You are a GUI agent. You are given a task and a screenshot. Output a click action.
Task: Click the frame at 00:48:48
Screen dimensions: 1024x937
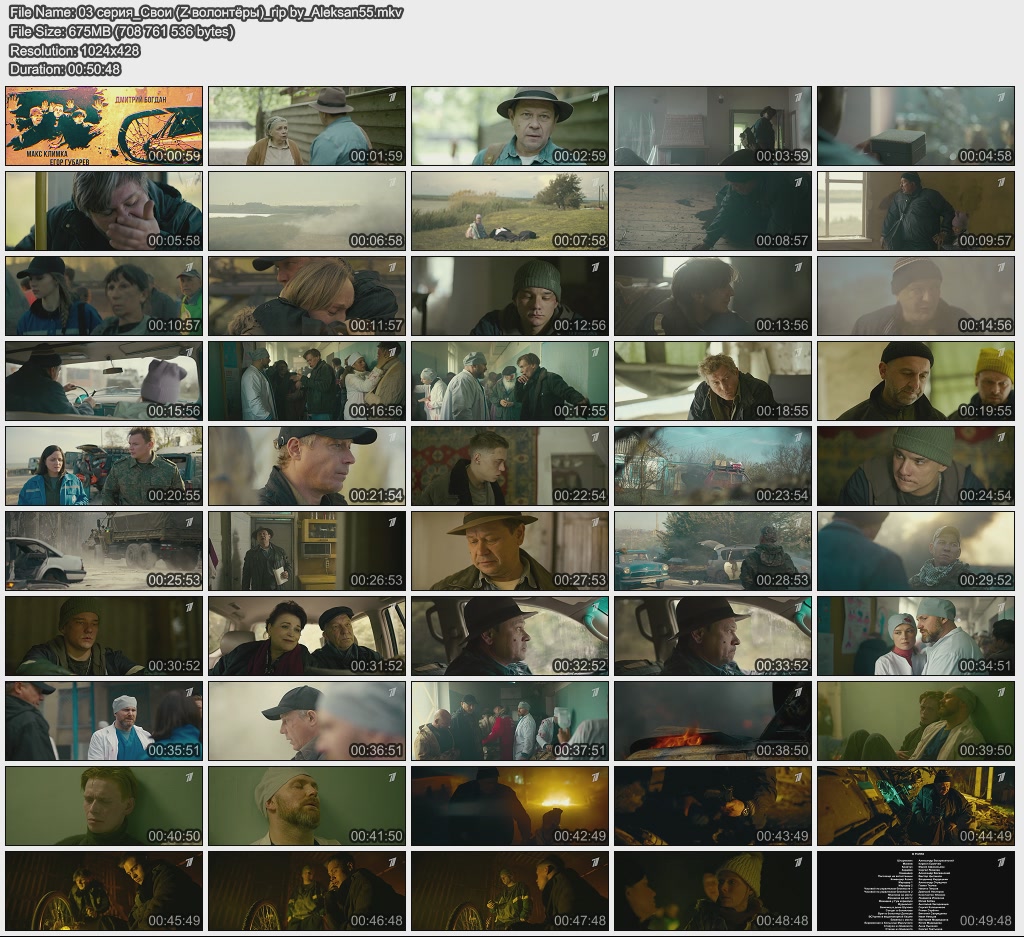(712, 891)
